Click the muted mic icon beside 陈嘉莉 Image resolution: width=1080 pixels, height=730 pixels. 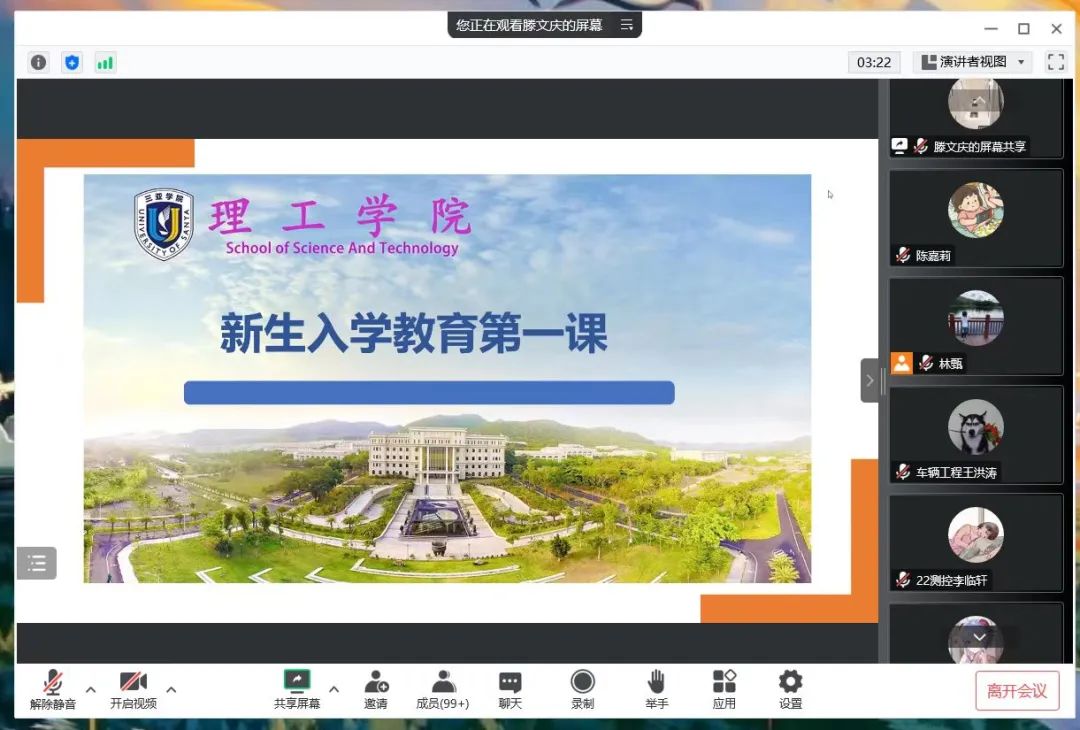(903, 255)
